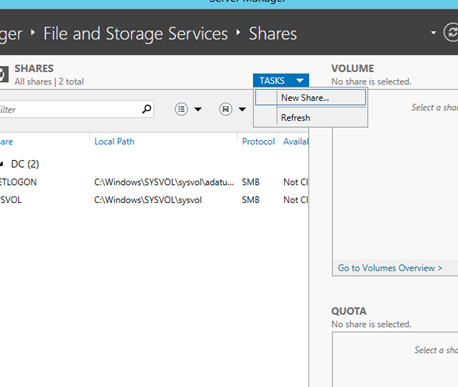Select the NETLOGON share row

tap(154, 182)
